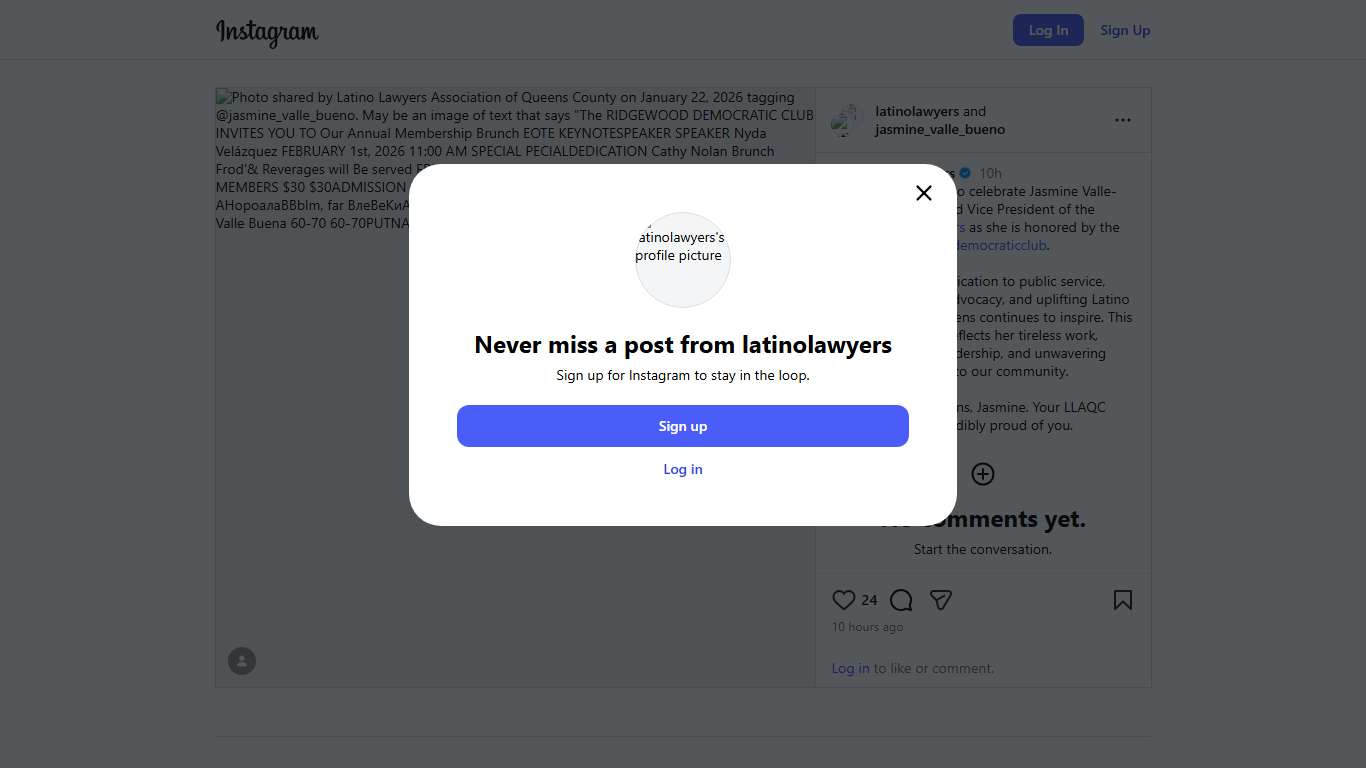The width and height of the screenshot is (1366, 768).
Task: Save the post with bookmark icon
Action: pos(1122,600)
